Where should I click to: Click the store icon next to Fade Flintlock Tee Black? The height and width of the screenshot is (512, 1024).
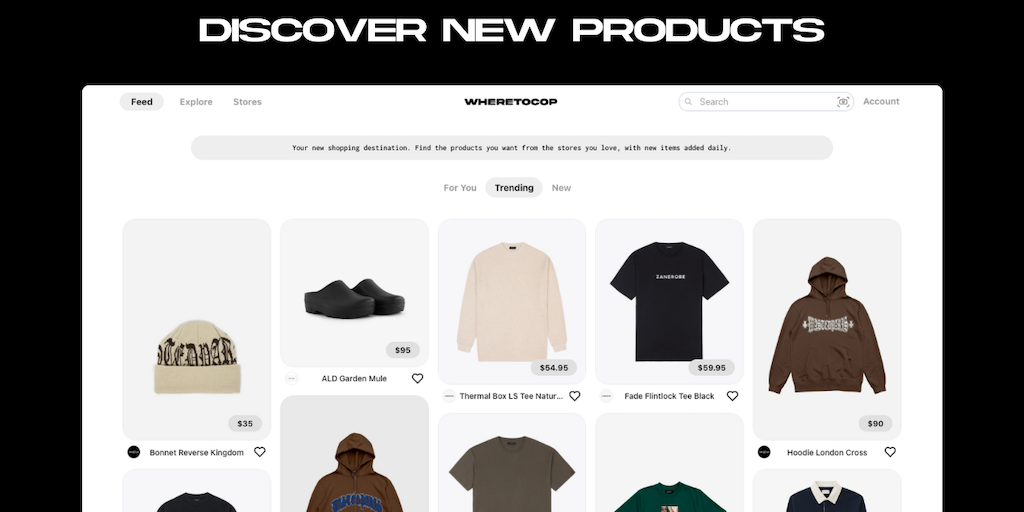pyautogui.click(x=606, y=396)
